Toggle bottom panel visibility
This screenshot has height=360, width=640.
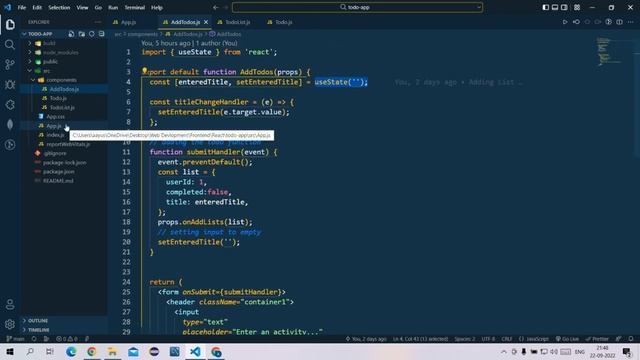click(x=555, y=7)
